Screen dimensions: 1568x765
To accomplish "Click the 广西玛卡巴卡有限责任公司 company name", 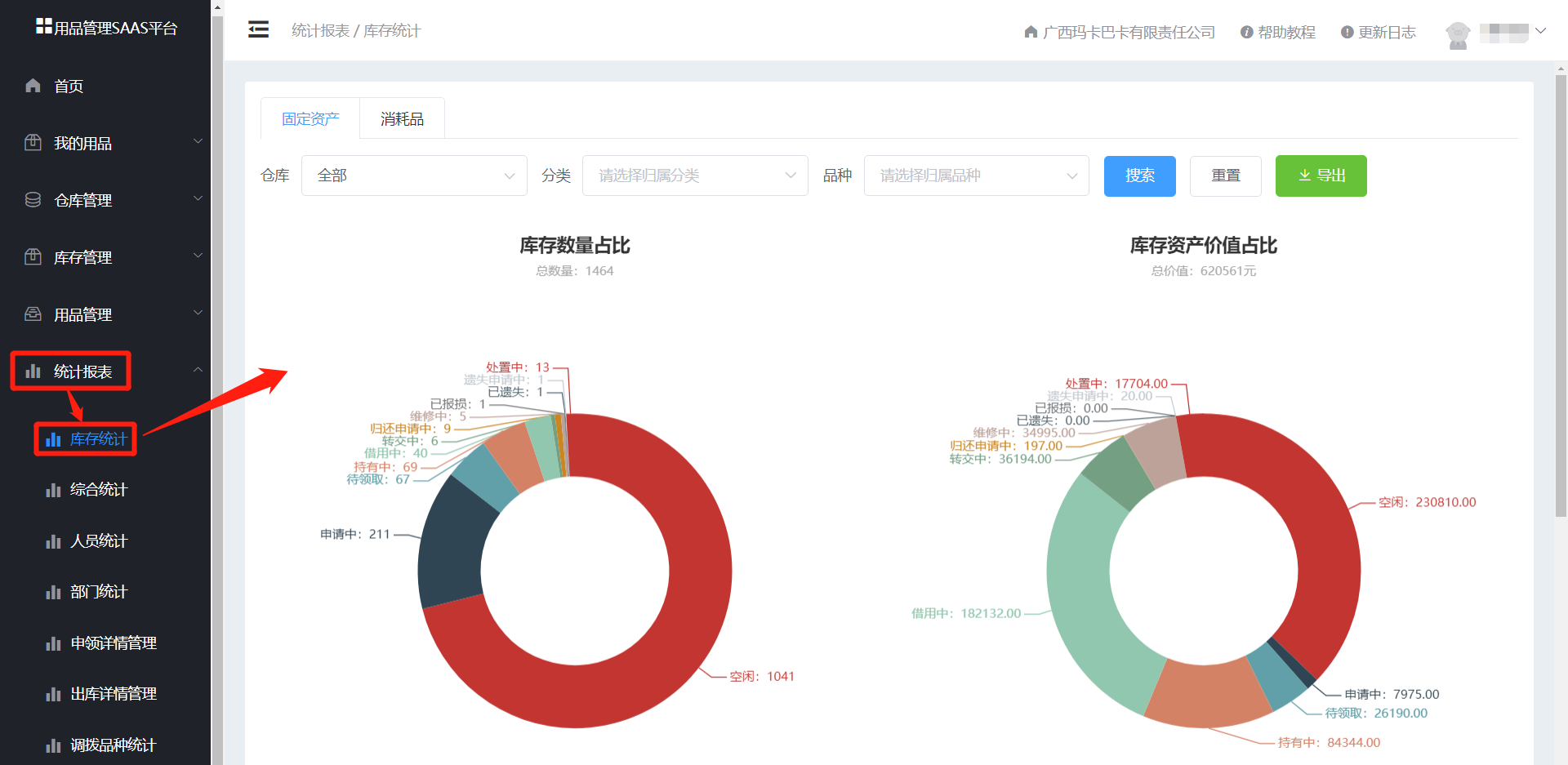I will [x=1129, y=32].
